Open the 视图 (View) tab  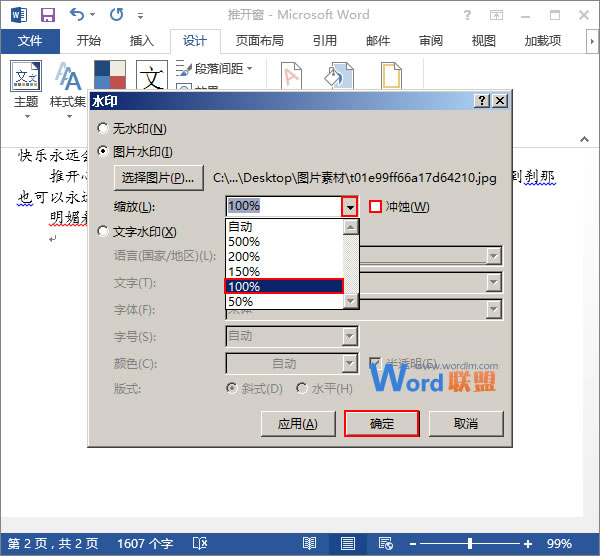pyautogui.click(x=484, y=41)
